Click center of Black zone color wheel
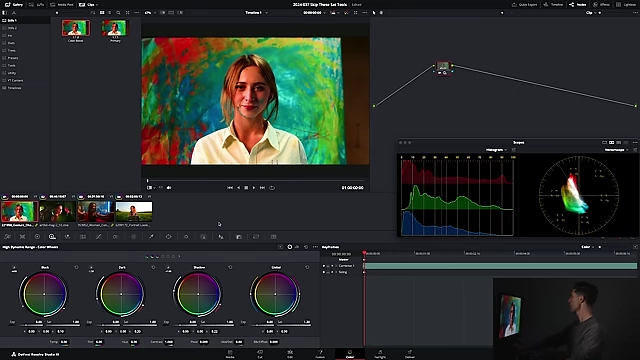The height and width of the screenshot is (360, 640). [x=44, y=294]
